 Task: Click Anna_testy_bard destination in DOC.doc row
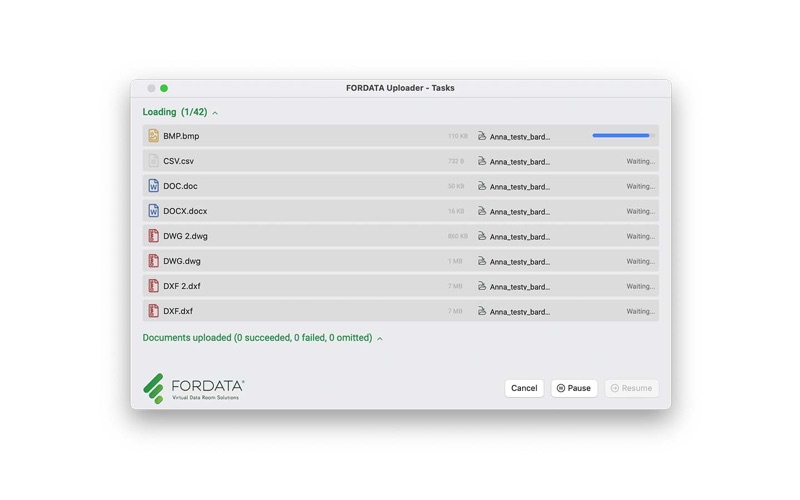(x=520, y=187)
